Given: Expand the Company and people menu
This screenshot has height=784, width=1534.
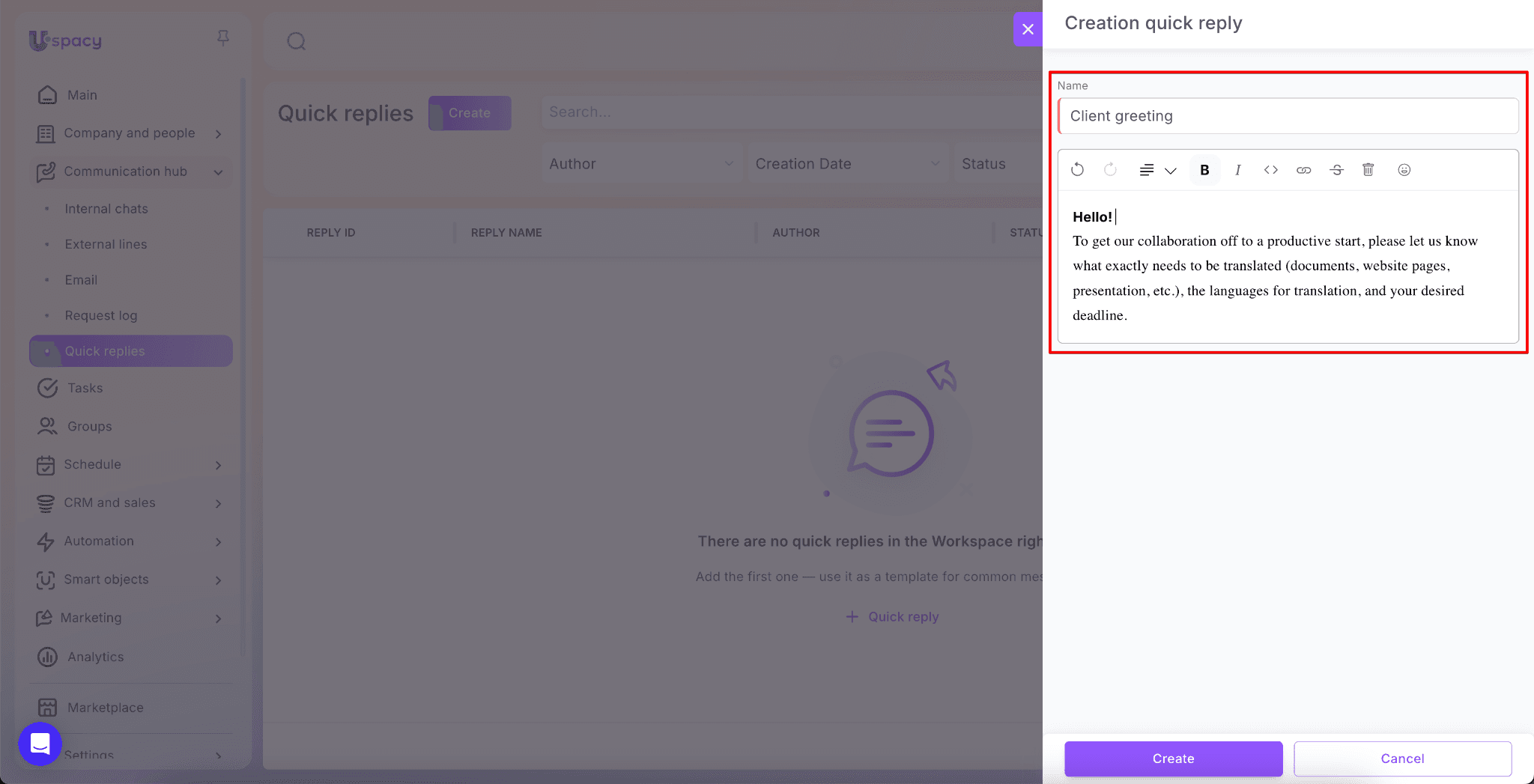Looking at the screenshot, I should (130, 133).
